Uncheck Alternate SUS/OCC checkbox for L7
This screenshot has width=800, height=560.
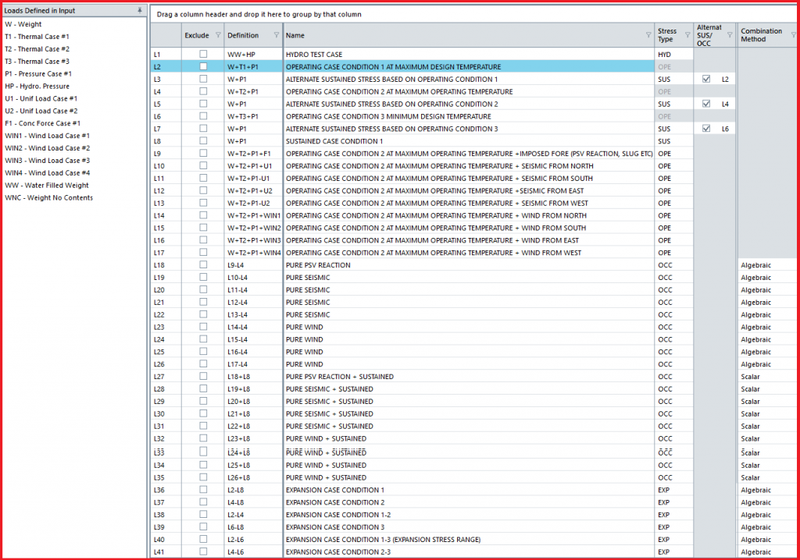(x=706, y=129)
